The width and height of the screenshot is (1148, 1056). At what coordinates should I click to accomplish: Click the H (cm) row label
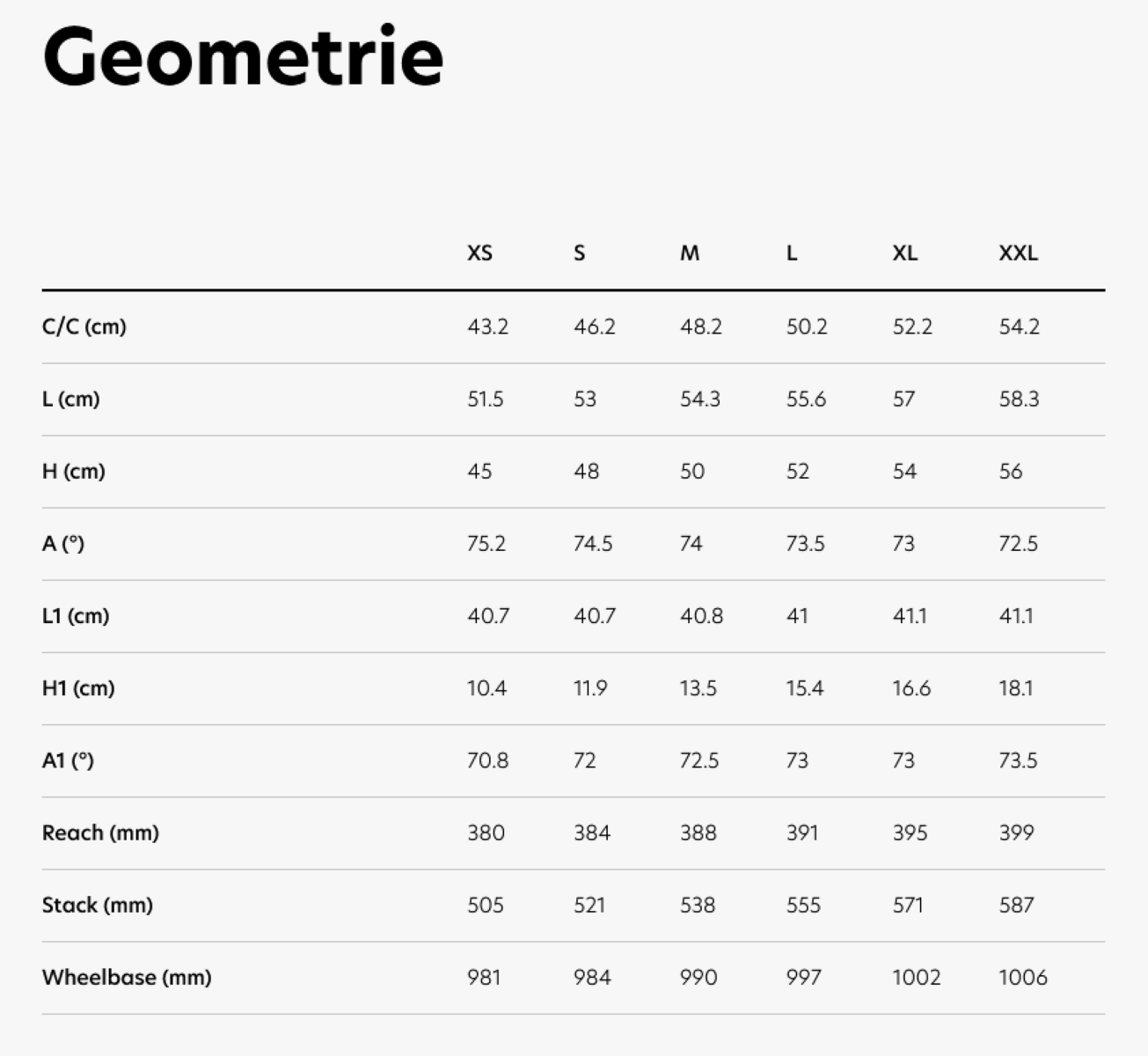pyautogui.click(x=74, y=472)
